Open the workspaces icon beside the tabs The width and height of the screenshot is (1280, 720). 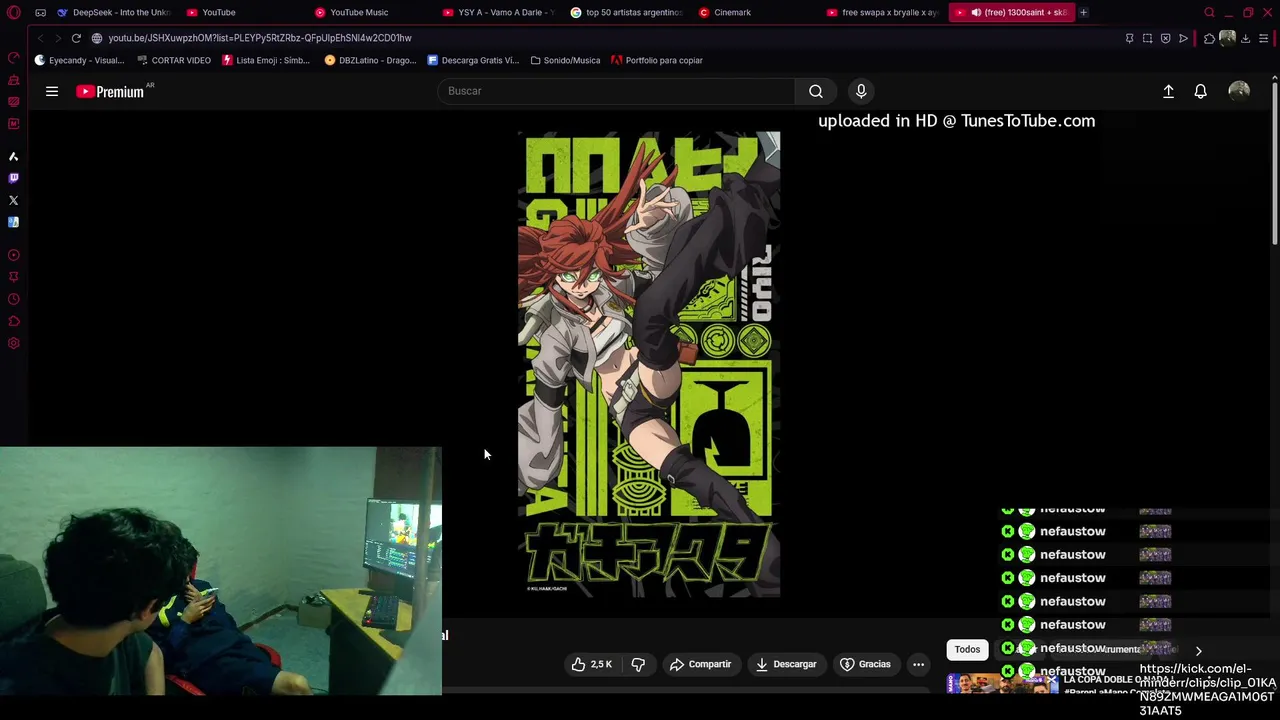tap(40, 12)
